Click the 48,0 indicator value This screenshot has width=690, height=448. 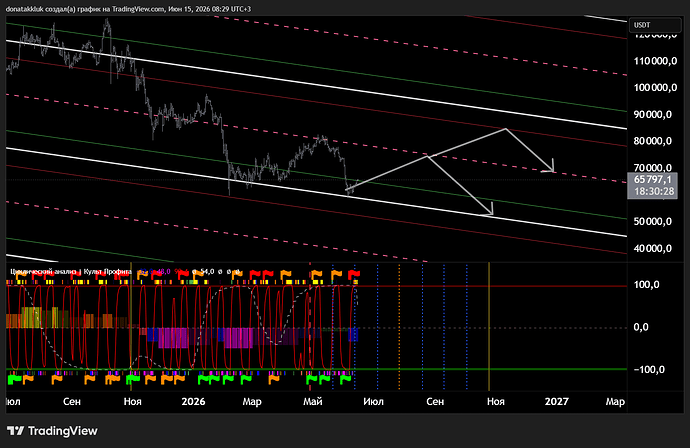(x=163, y=272)
